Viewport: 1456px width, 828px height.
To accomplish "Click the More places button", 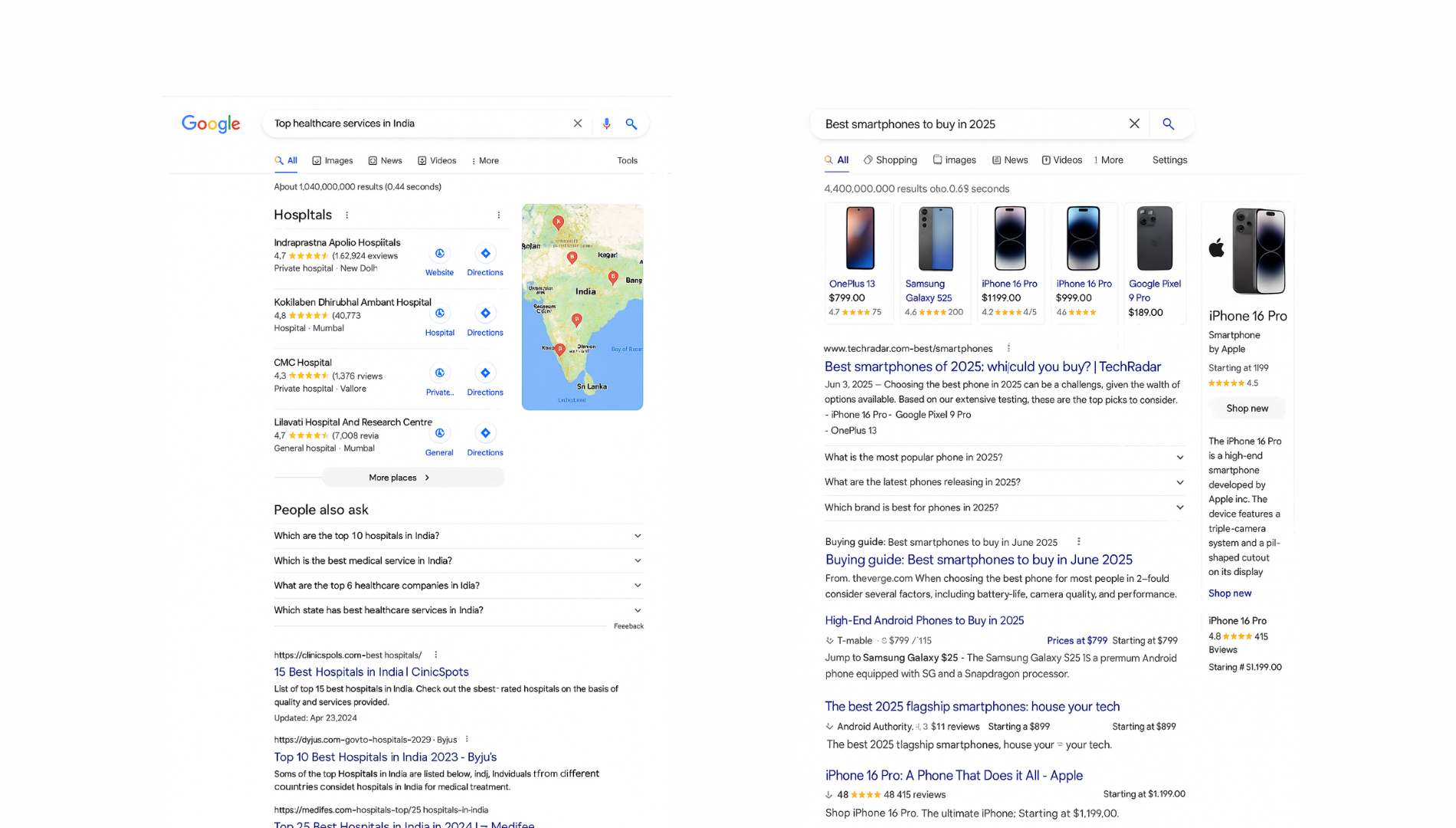I will tap(413, 478).
